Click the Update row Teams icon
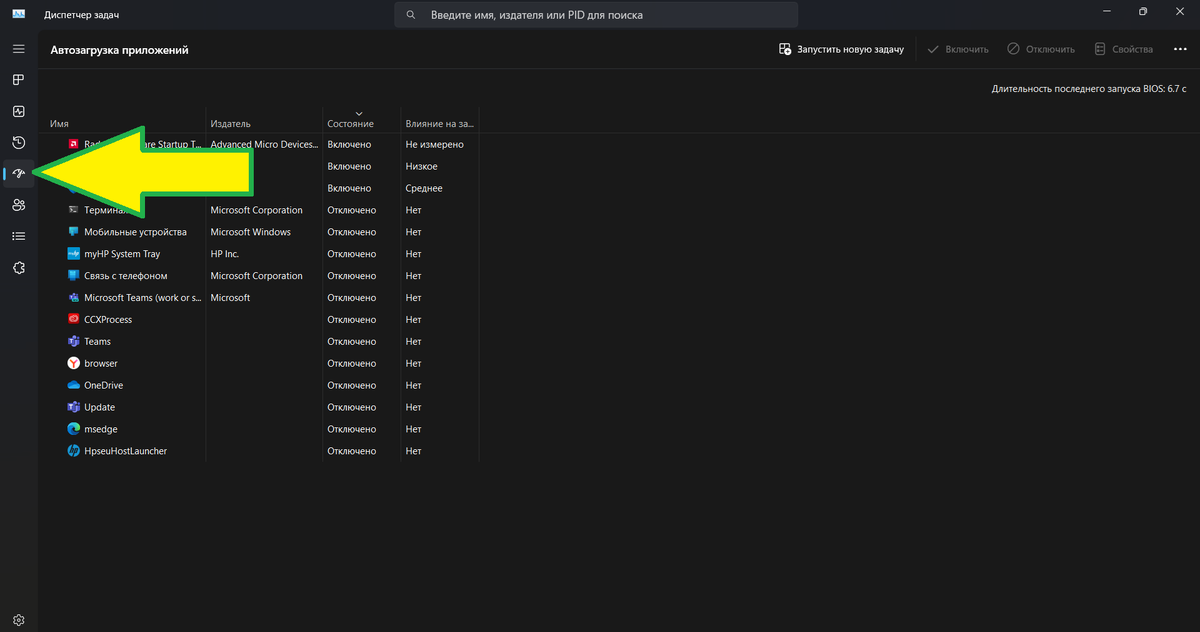1200x632 pixels. pyautogui.click(x=74, y=407)
